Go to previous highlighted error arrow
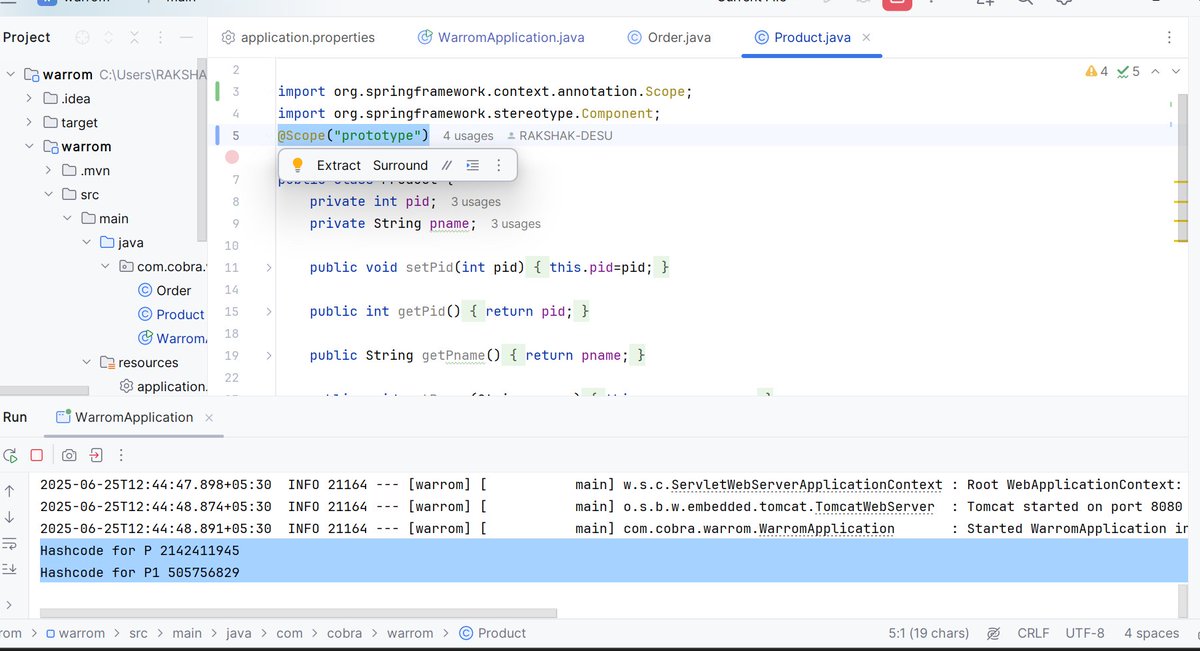1200x651 pixels. point(1155,72)
